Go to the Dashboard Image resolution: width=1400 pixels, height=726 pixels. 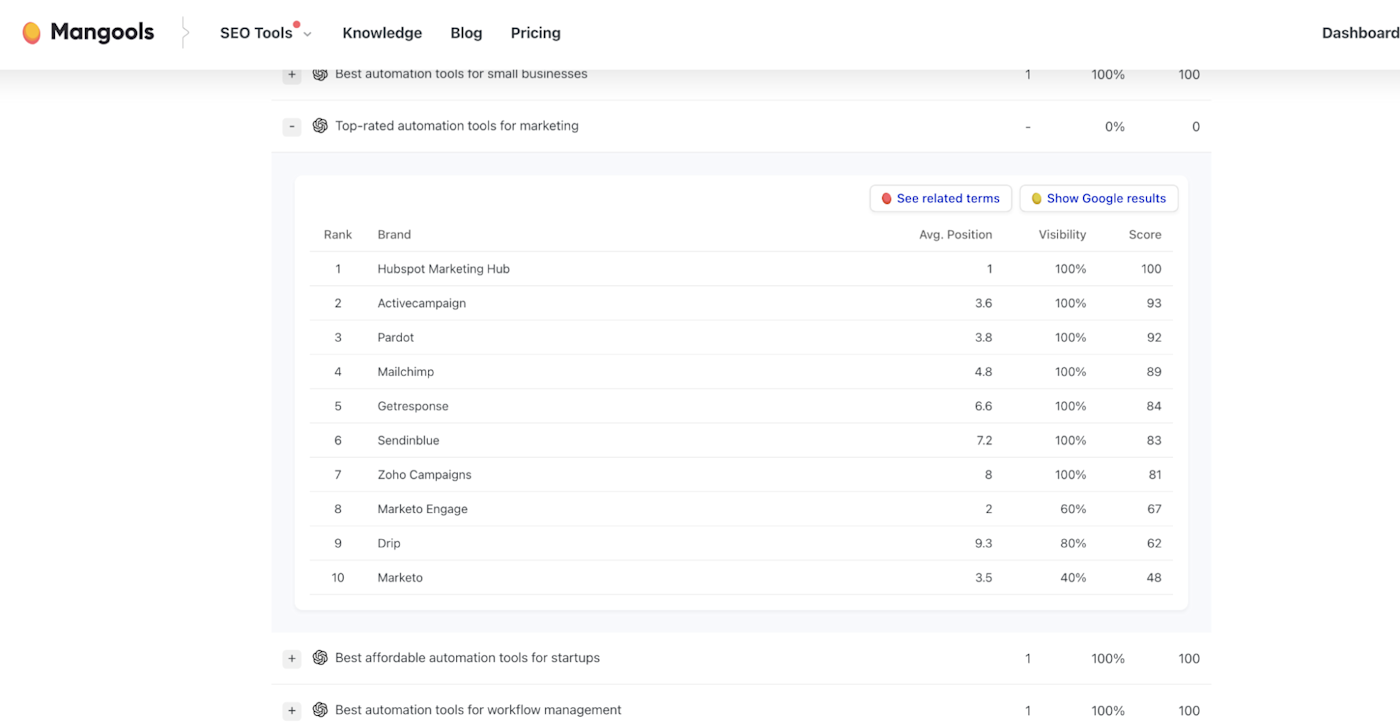coord(1360,33)
